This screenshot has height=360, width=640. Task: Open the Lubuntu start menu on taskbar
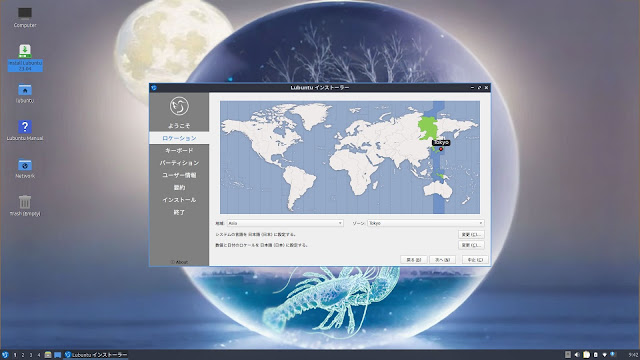click(x=5, y=355)
